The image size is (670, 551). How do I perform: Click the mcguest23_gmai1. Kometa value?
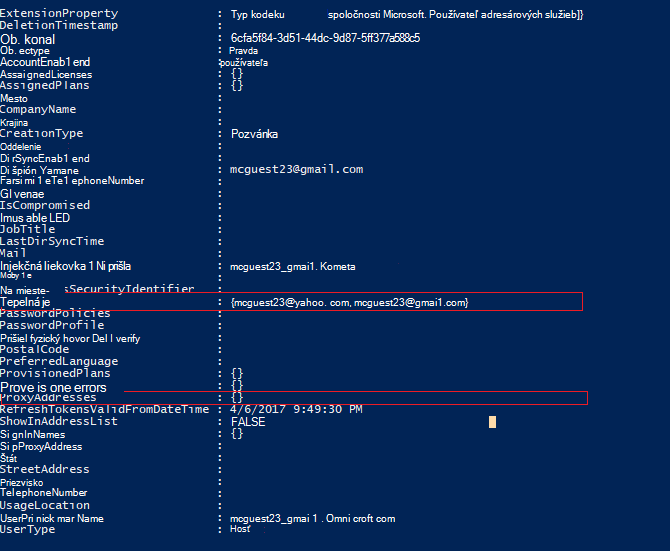[x=293, y=267]
